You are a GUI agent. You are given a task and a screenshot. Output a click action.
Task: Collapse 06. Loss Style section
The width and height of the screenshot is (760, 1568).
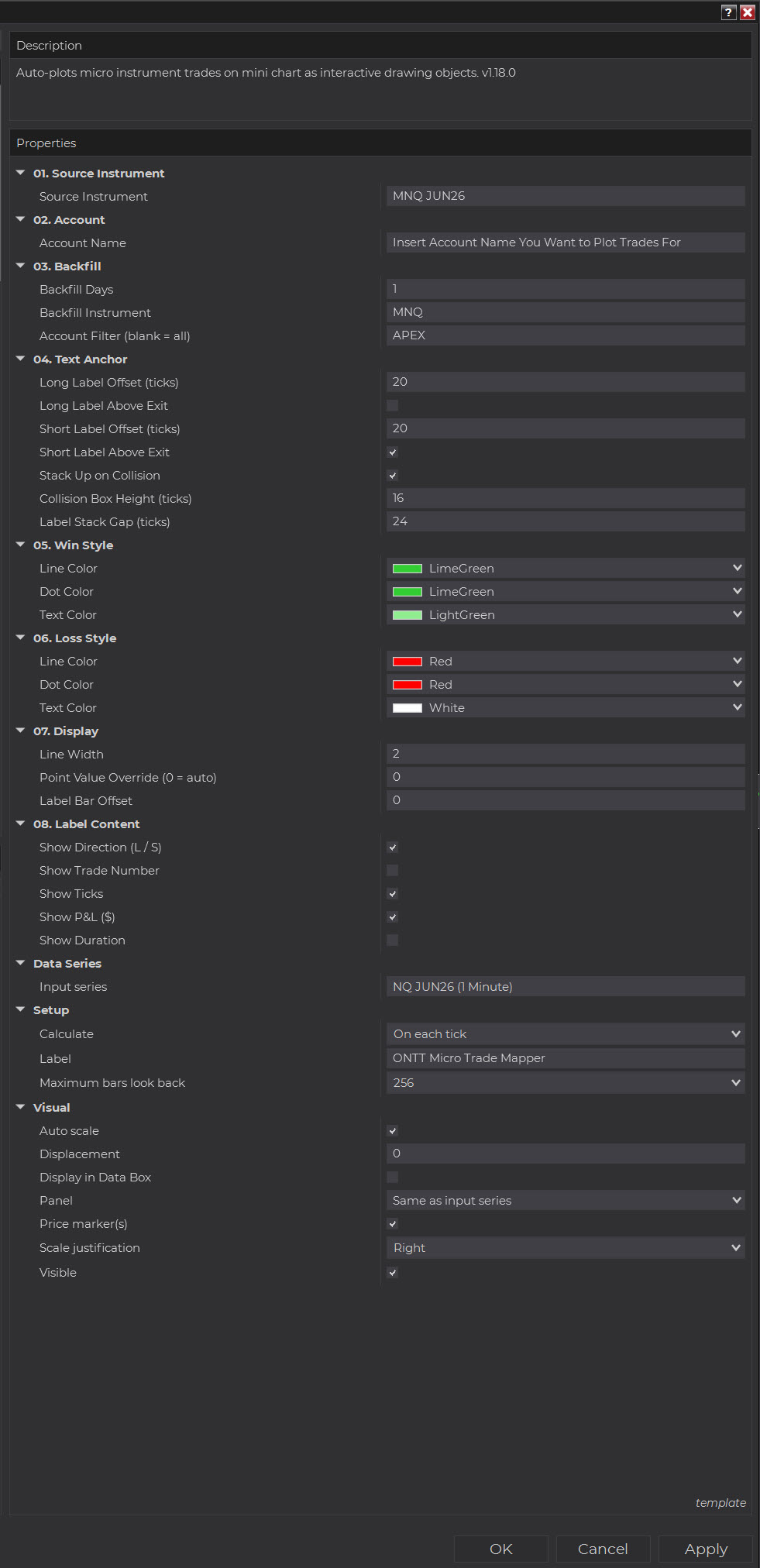(x=21, y=638)
